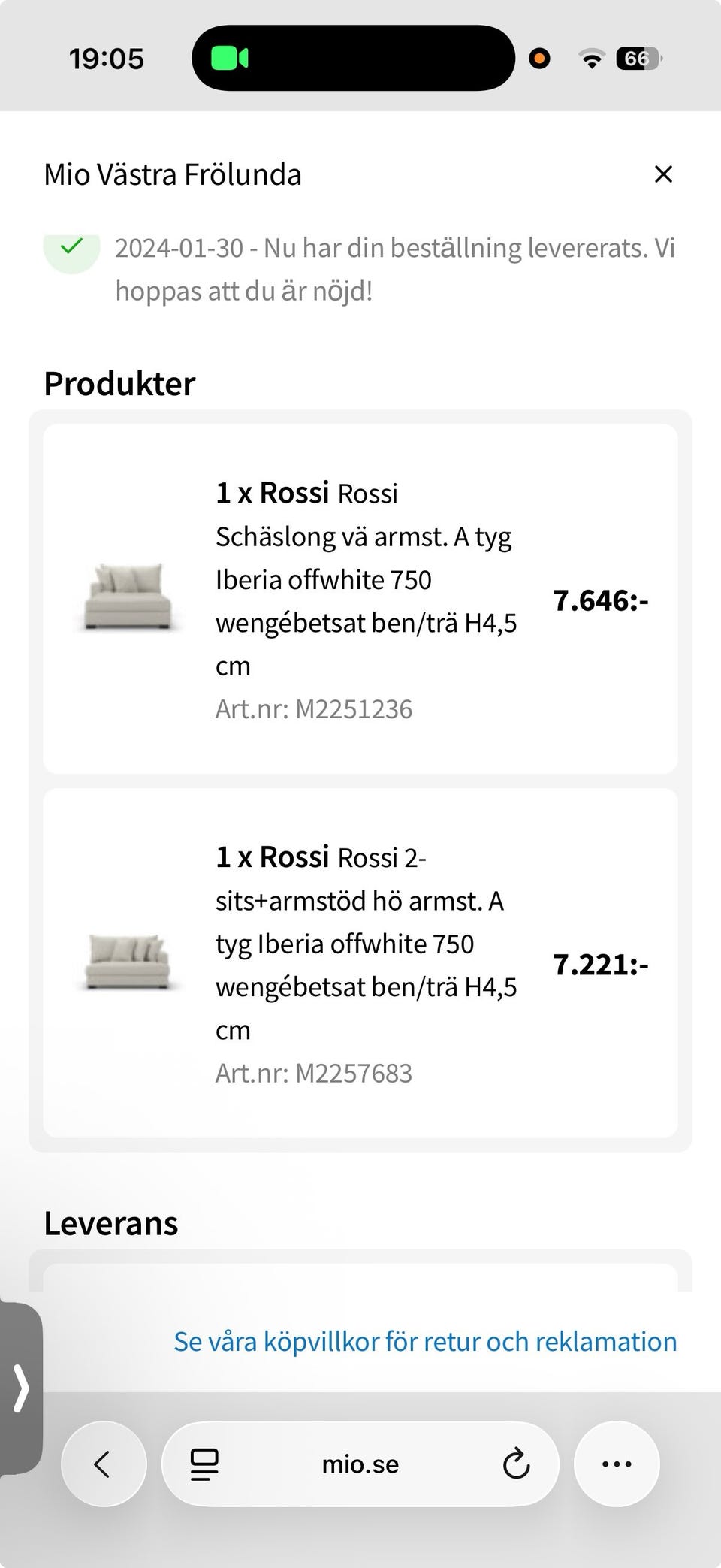Reload the mio.se page
This screenshot has width=721, height=1568.
click(515, 1463)
